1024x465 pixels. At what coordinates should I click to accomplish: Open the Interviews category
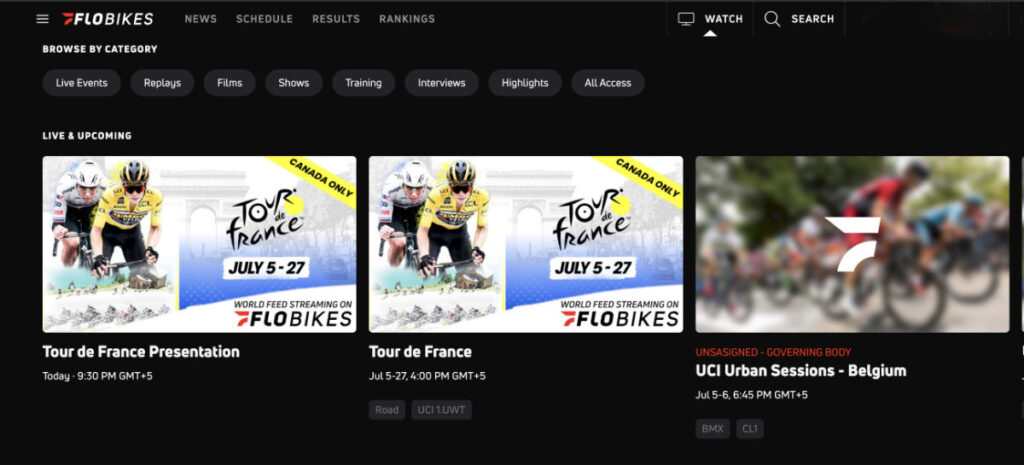442,83
